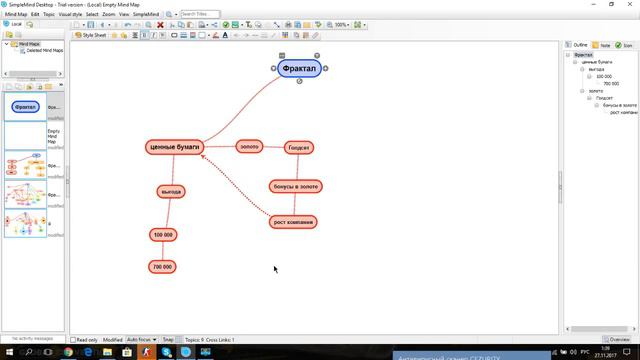
Task: Collapse the Mind Maps folder tree node
Action: [x=6, y=44]
